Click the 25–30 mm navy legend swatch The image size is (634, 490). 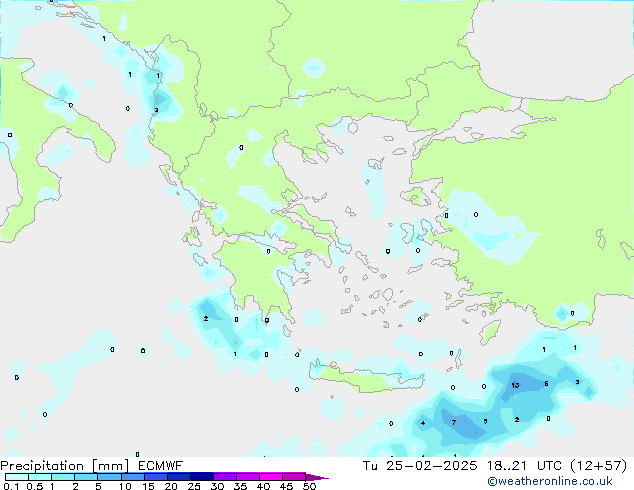point(202,477)
